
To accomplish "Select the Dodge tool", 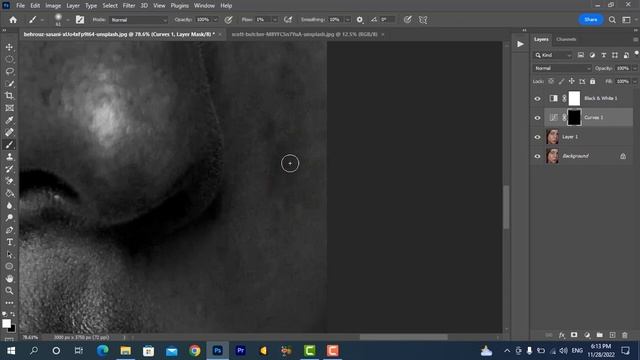I will (9, 218).
